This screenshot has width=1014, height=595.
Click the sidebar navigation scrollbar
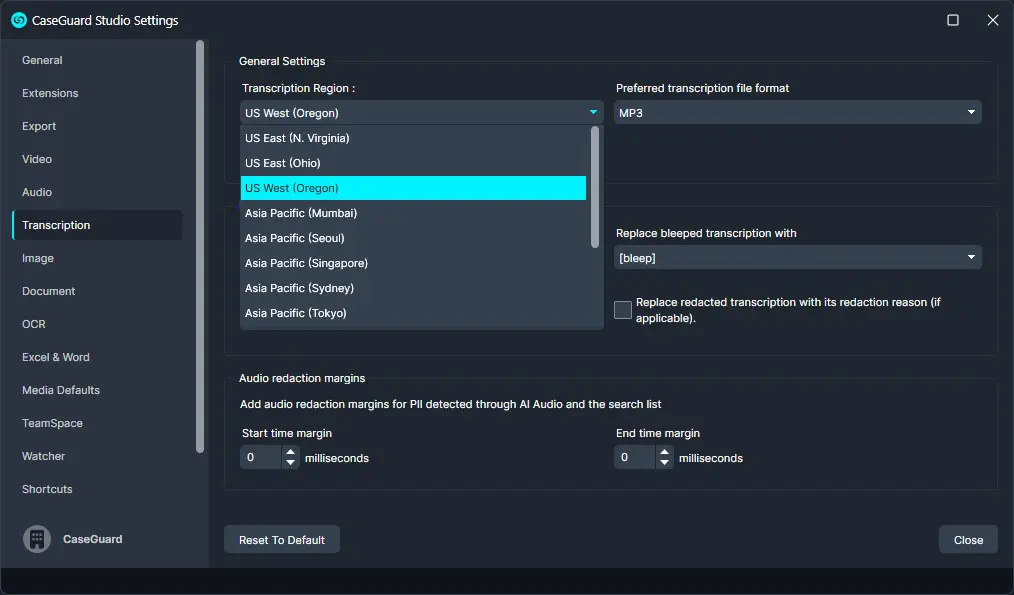coord(200,246)
